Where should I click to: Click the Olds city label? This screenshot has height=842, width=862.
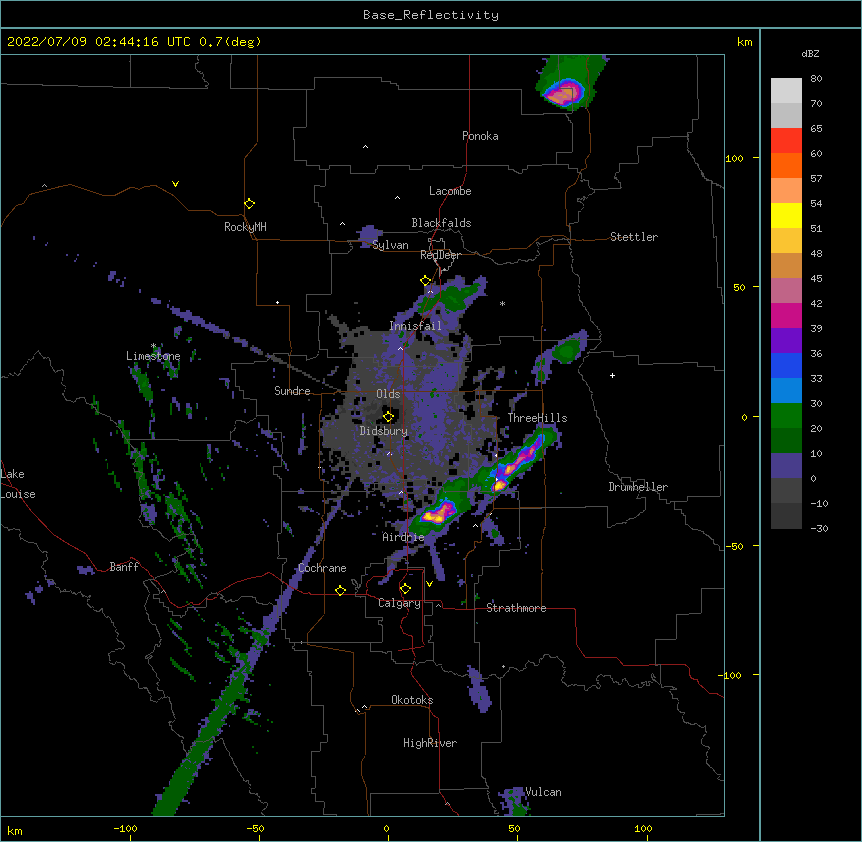[x=388, y=394]
